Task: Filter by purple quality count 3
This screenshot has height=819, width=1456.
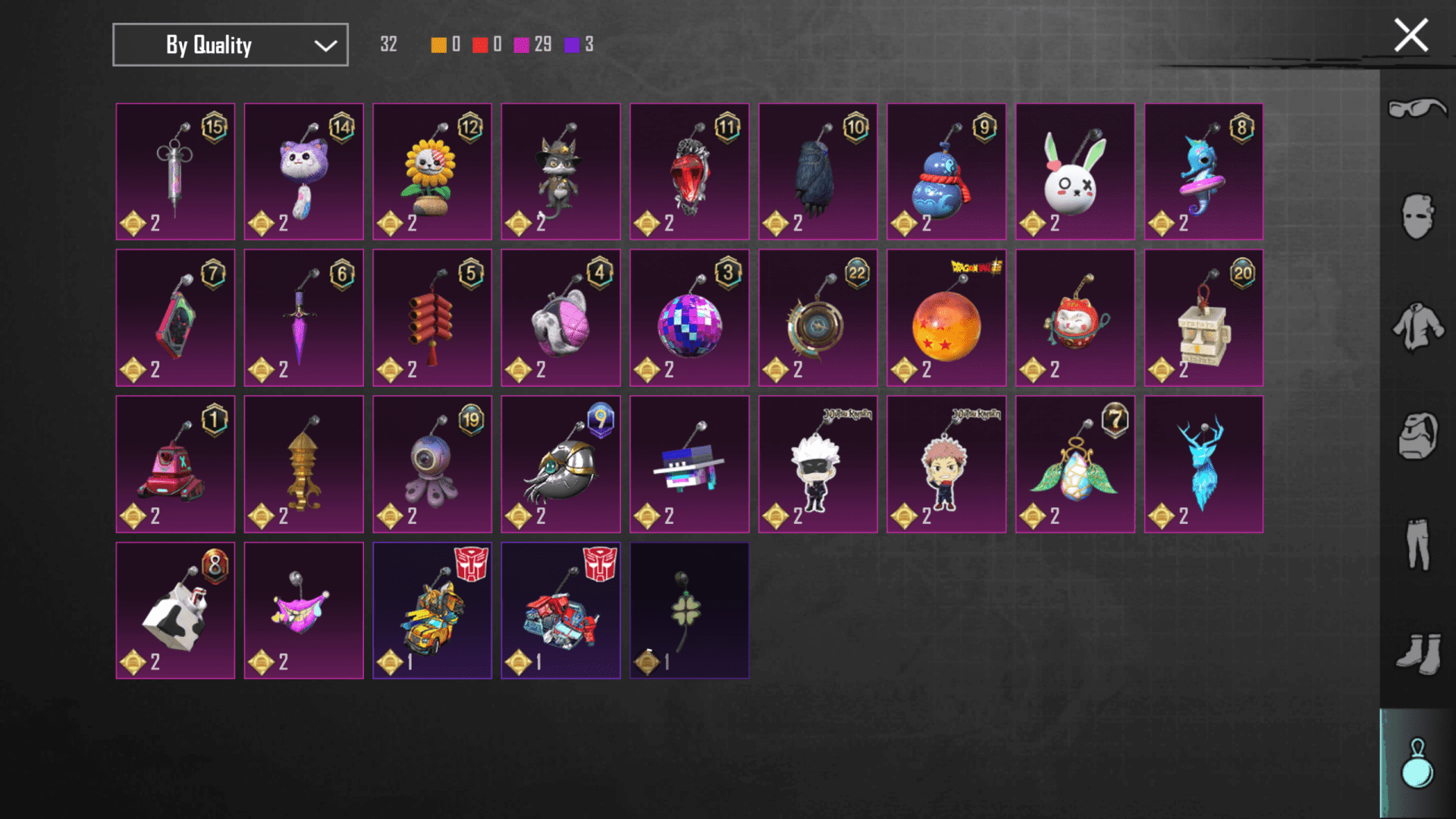Action: click(579, 45)
